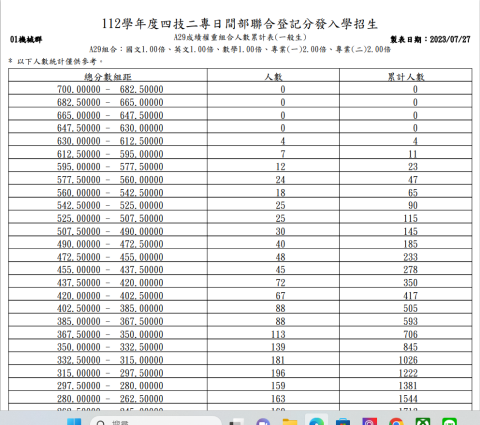The image size is (480, 425).
Task: Select range 385.00000 - 367.50000
Action: (110, 321)
